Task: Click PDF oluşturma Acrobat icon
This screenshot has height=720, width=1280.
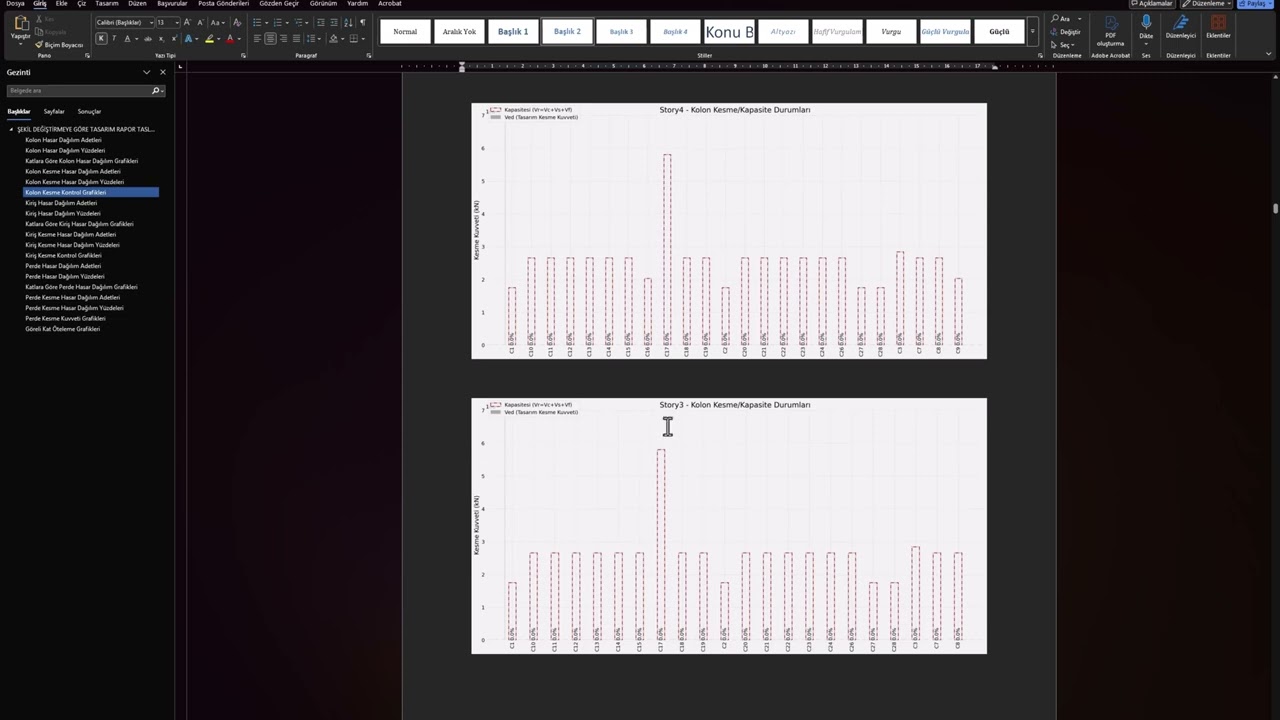Action: pyautogui.click(x=1110, y=32)
